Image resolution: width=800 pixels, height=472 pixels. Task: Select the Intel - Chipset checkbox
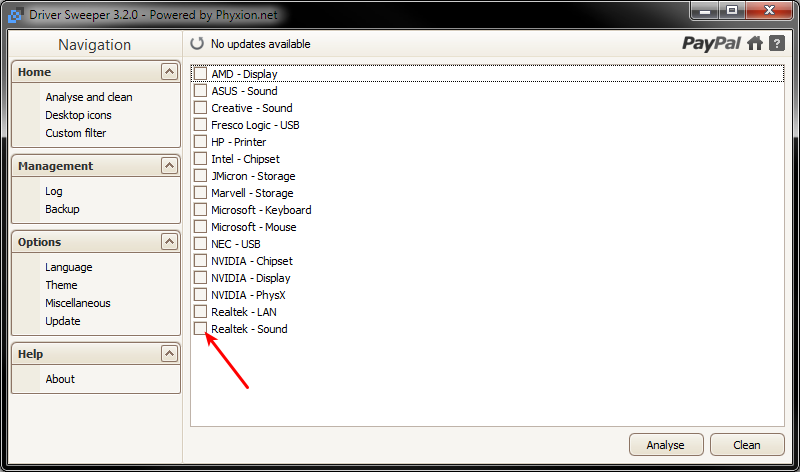point(201,159)
